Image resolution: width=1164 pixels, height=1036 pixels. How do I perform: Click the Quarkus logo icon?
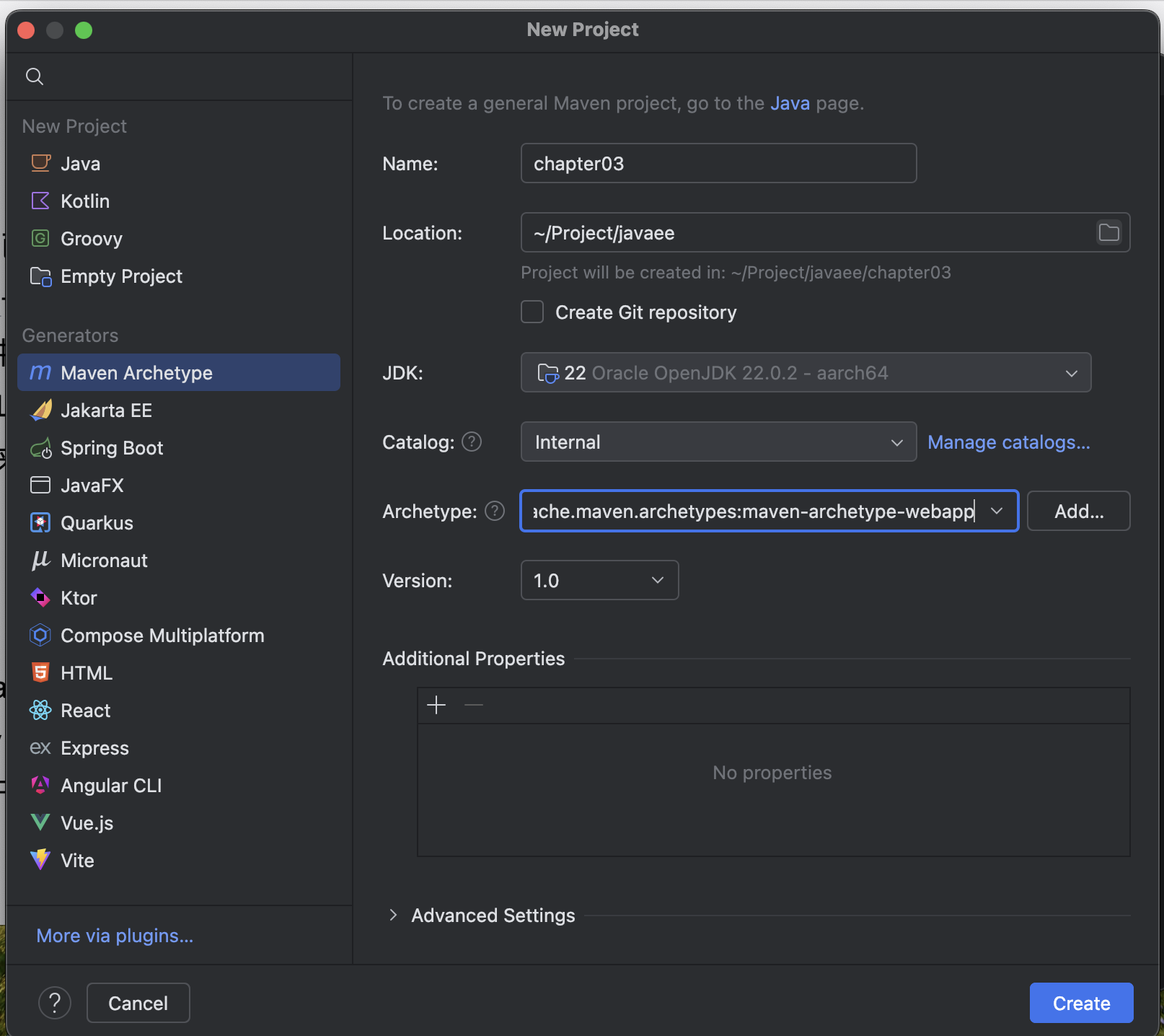40,522
